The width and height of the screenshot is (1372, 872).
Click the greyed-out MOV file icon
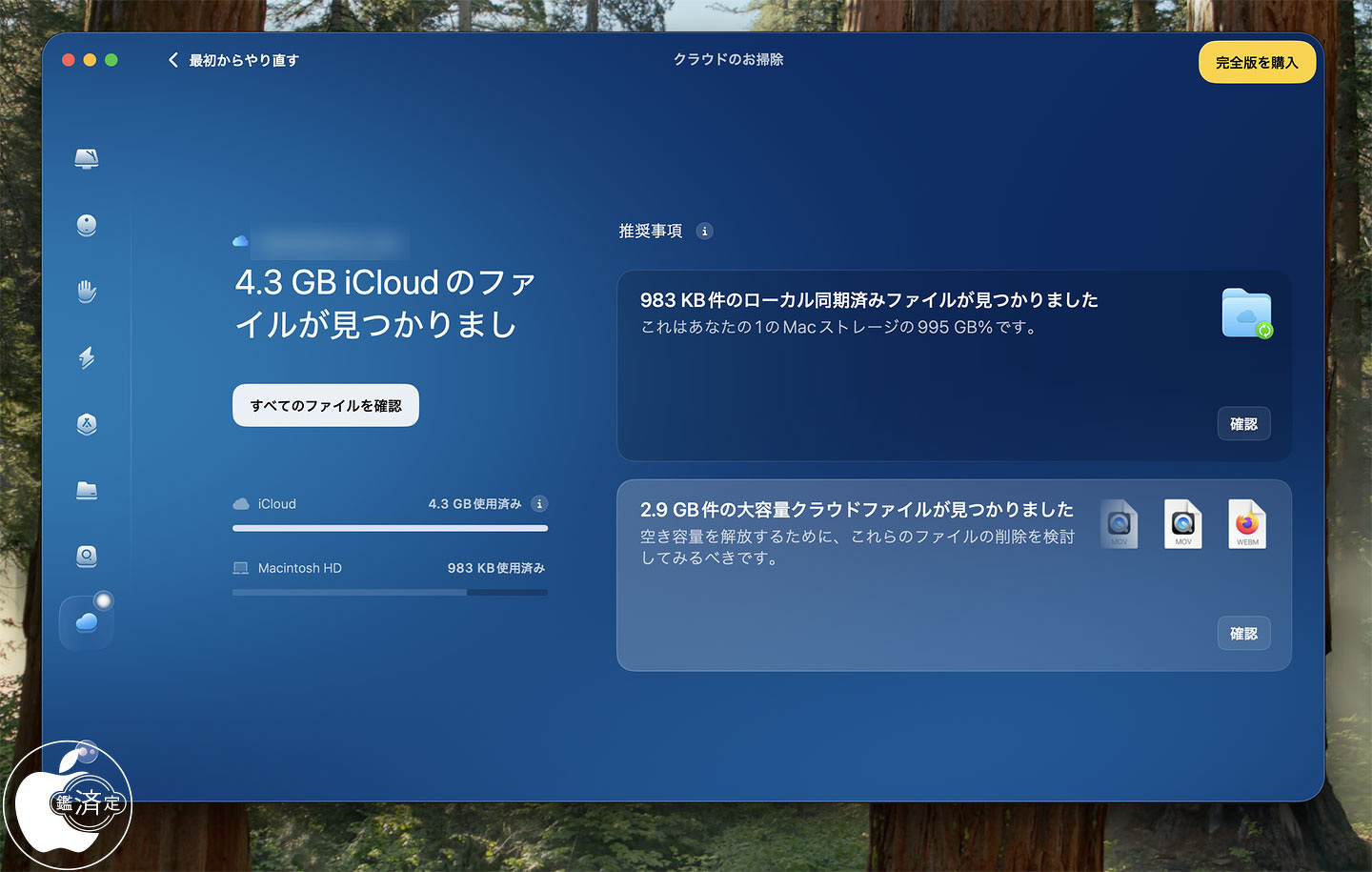point(1120,524)
